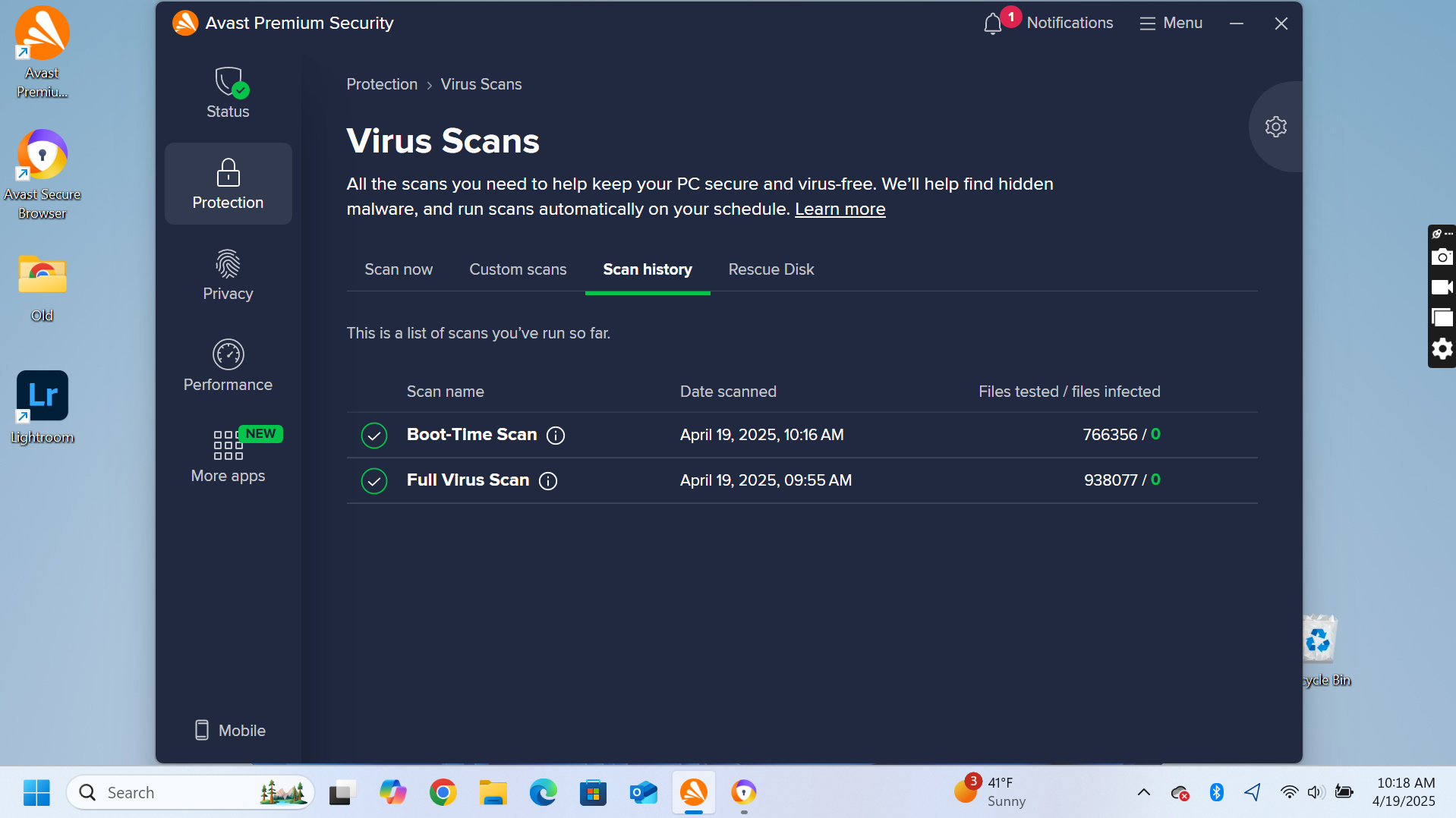This screenshot has height=818, width=1456.
Task: Click the Learn more link
Action: (x=840, y=209)
